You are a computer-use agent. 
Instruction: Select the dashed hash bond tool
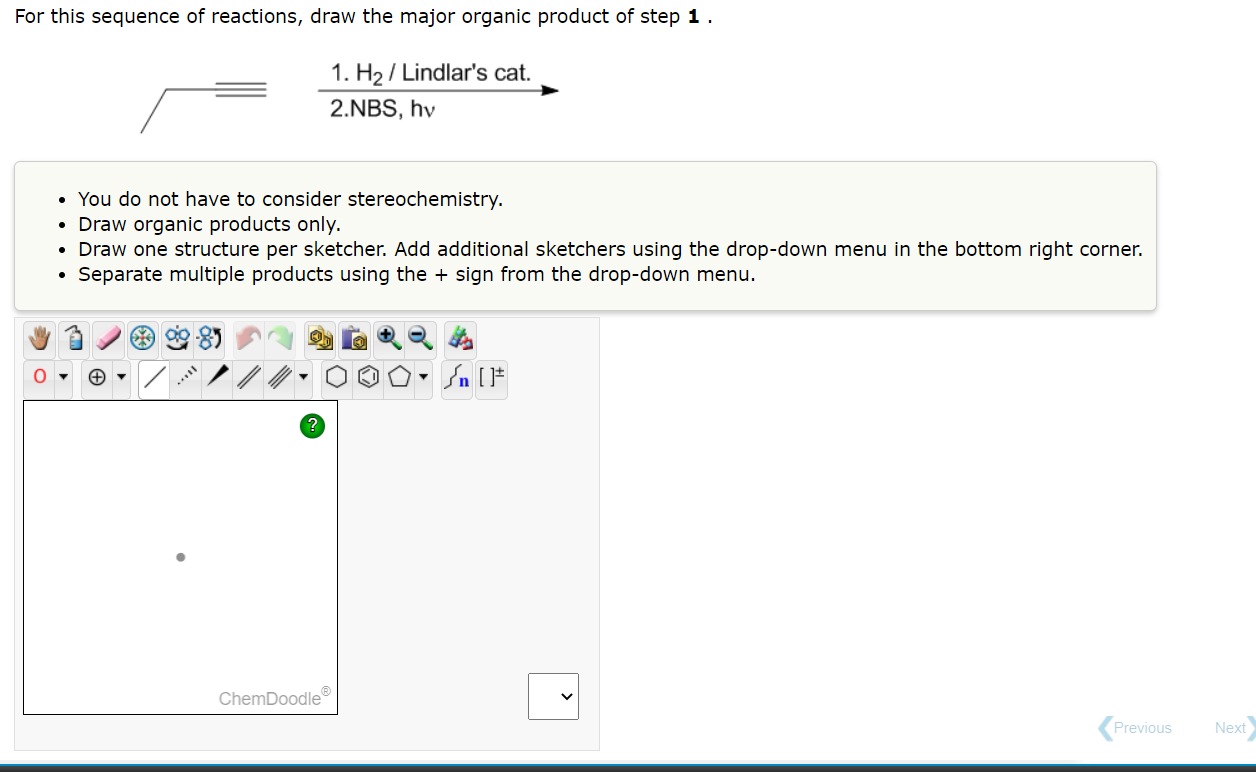184,378
